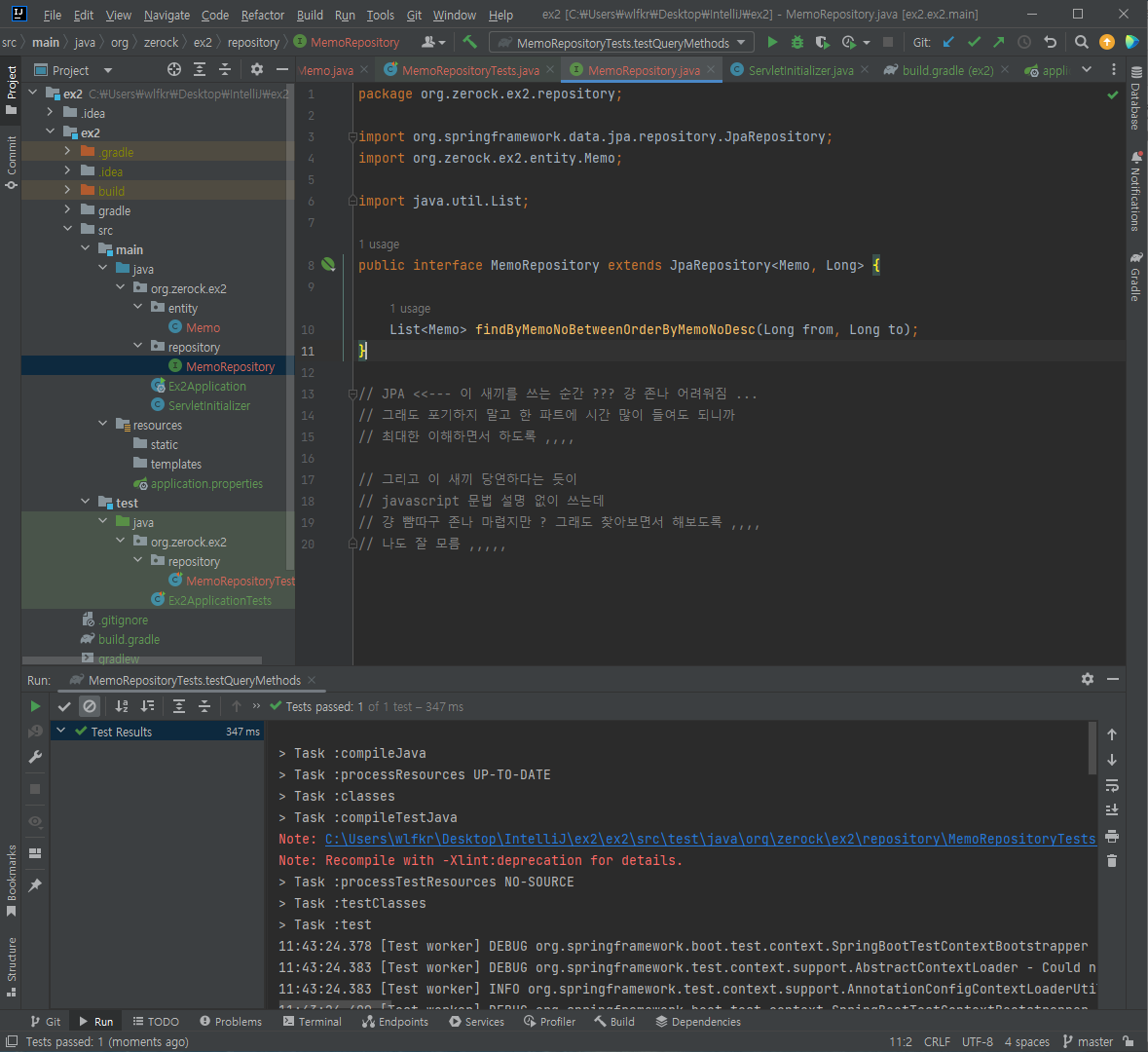Change UTF-8 file encoding in status bar

pyautogui.click(x=978, y=1041)
